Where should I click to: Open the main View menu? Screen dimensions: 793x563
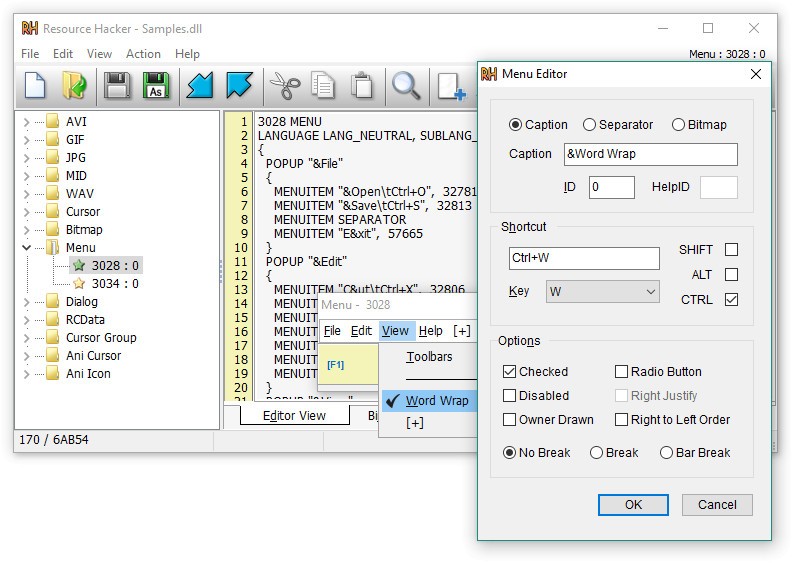click(x=99, y=54)
